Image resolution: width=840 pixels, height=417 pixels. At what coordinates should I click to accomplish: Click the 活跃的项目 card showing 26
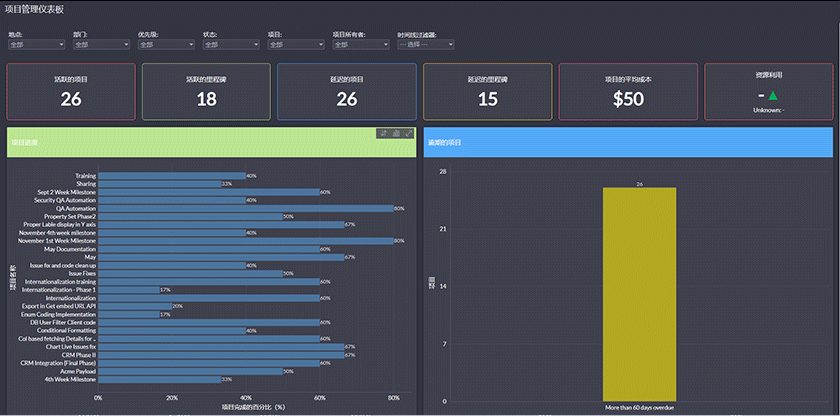point(71,90)
